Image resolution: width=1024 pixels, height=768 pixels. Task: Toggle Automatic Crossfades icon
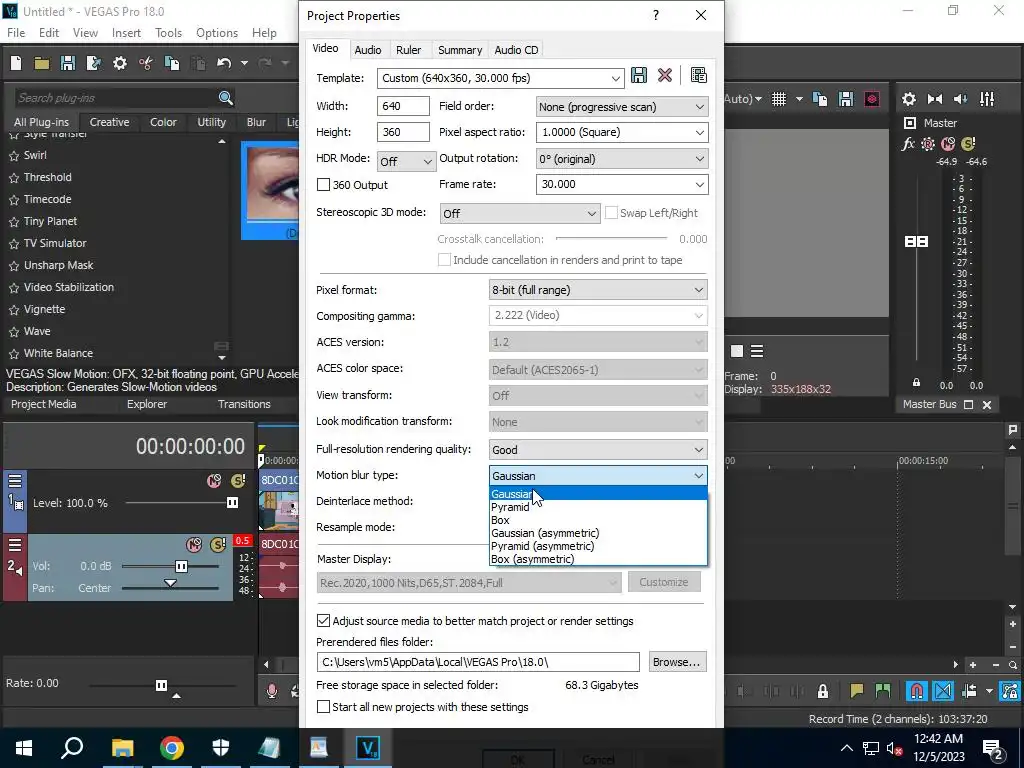(x=943, y=690)
